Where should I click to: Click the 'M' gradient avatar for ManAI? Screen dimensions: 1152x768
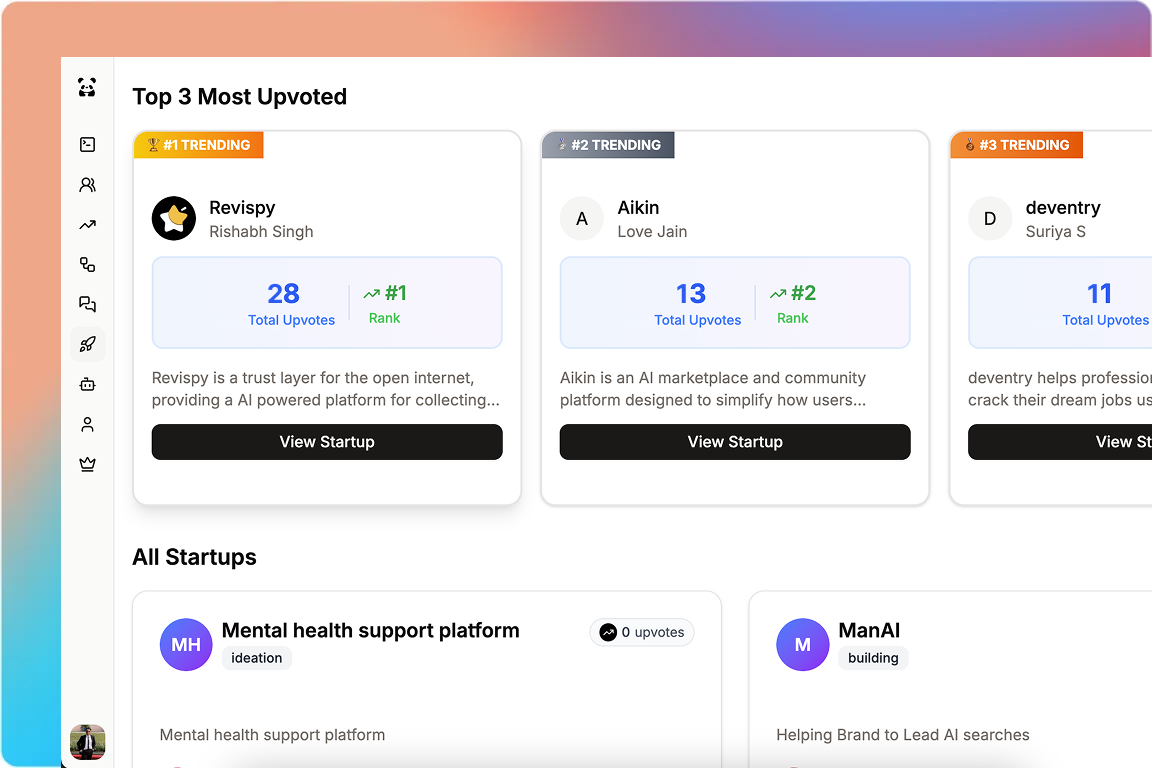click(803, 645)
